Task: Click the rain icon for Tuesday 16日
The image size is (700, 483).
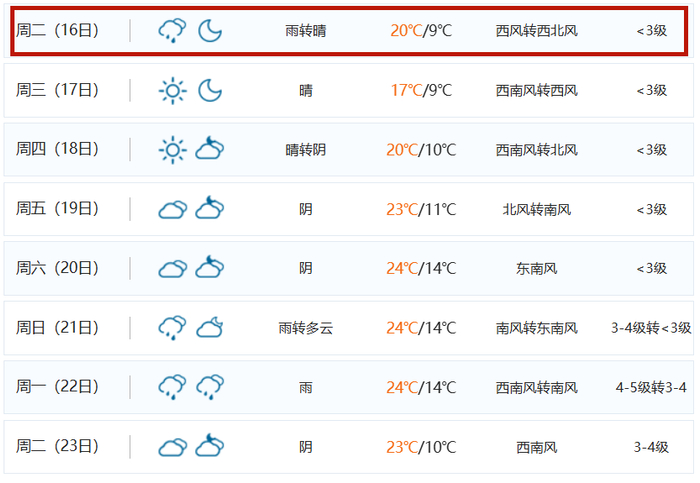Action: coord(172,31)
